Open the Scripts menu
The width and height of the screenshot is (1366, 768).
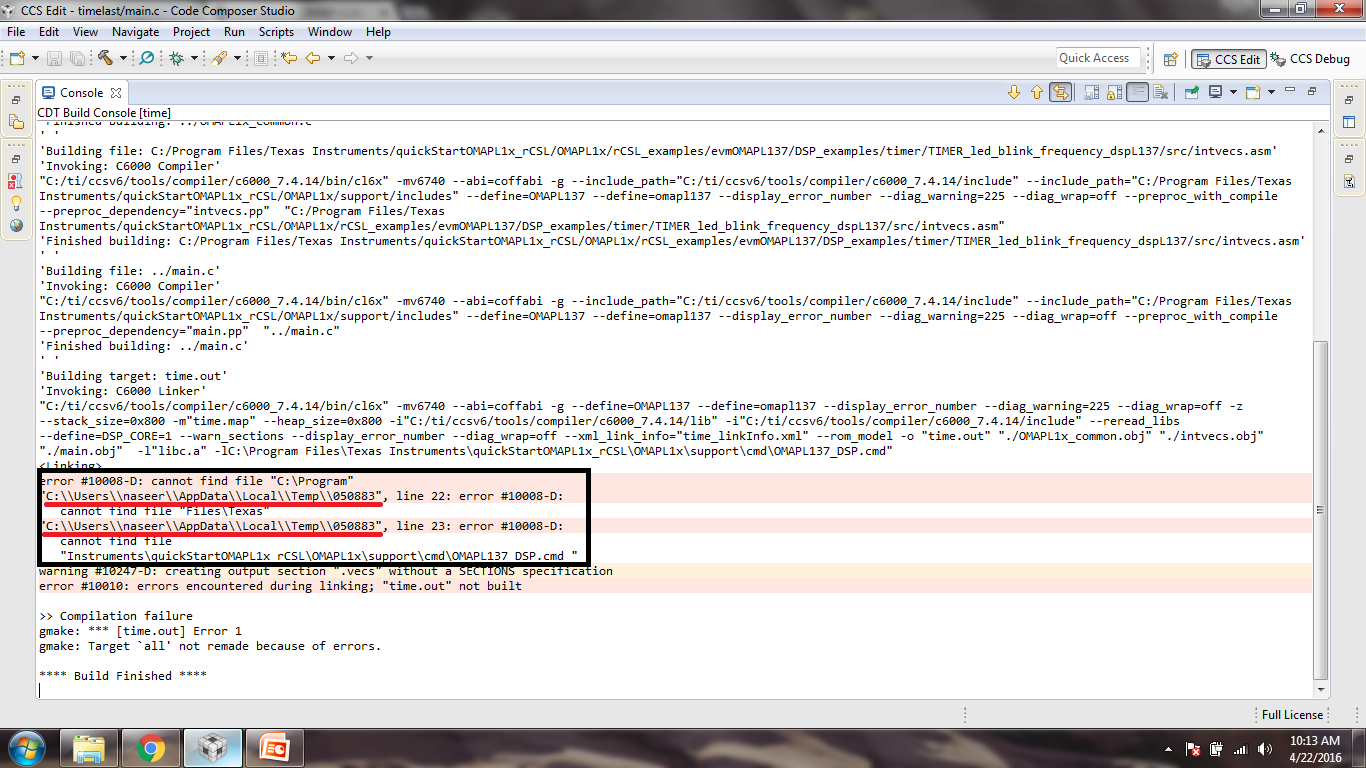point(277,32)
